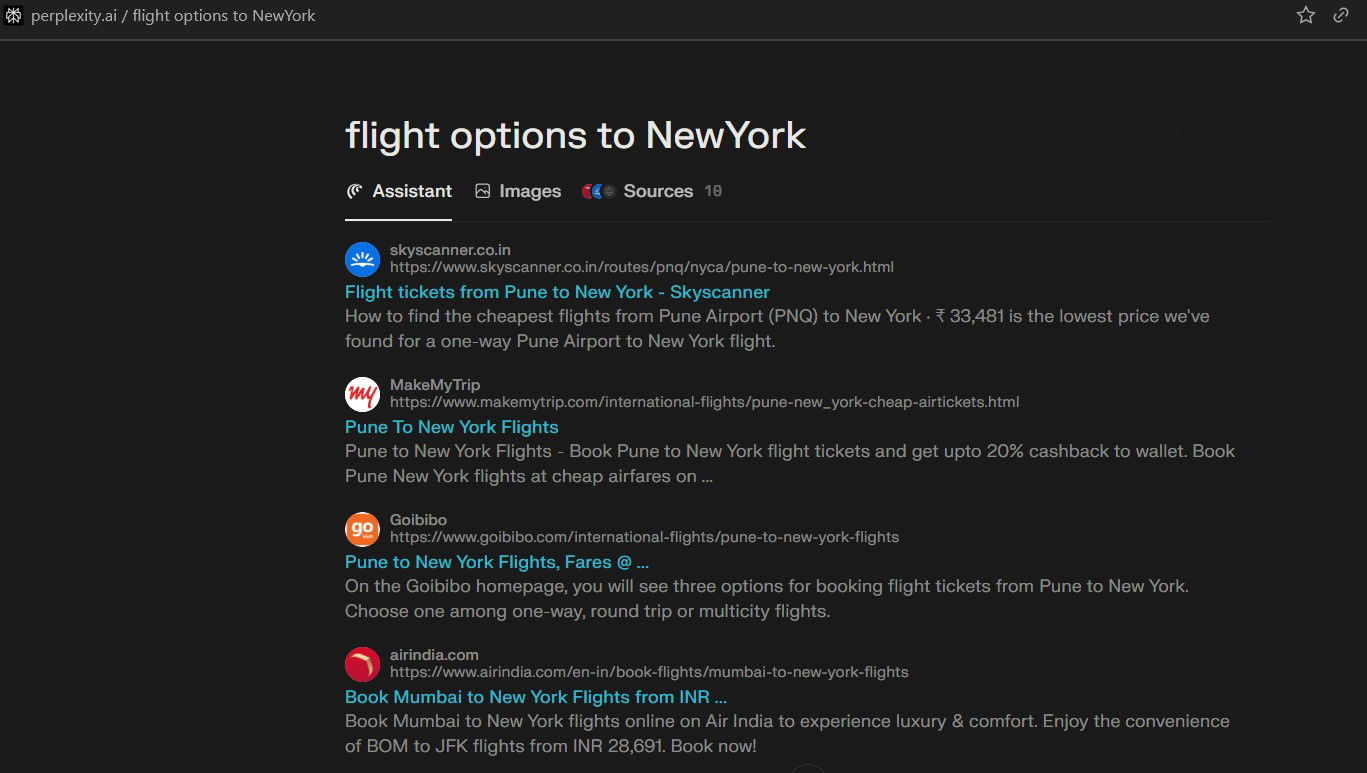
Task: Click the MakeMyTrip favicon
Action: (x=362, y=394)
